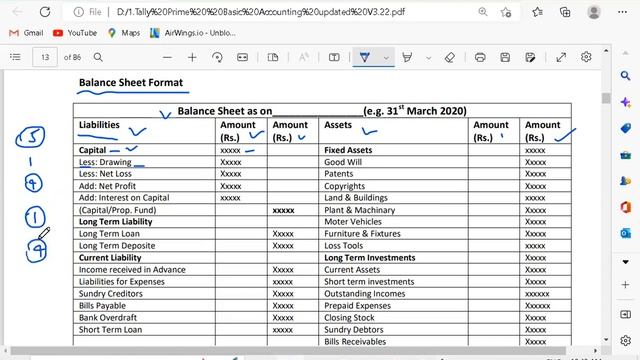Open the Games icon in the sidebar
The width and height of the screenshot is (640, 360).
(625, 181)
